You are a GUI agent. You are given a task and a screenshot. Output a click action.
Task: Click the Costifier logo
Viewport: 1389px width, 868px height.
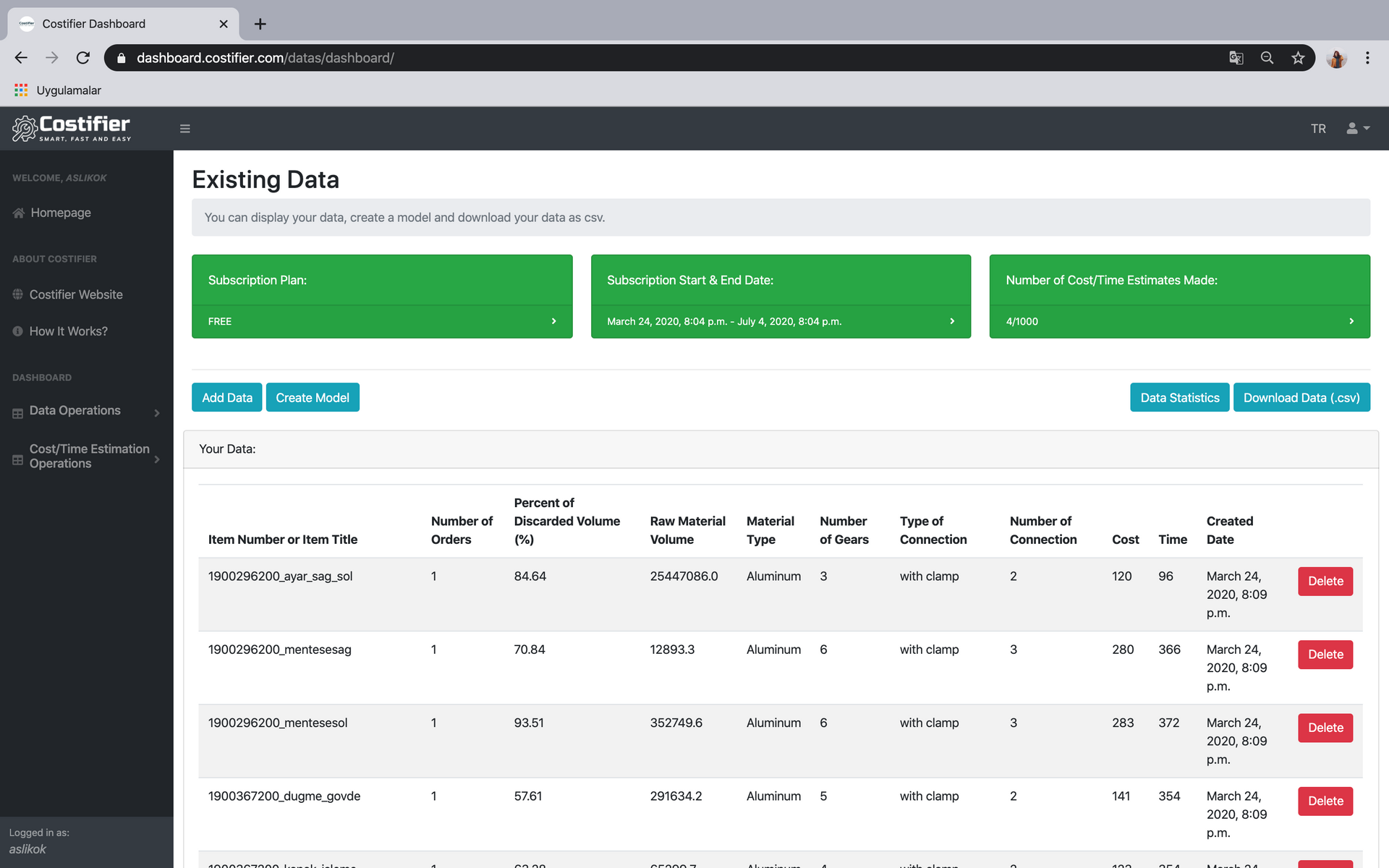(72, 129)
